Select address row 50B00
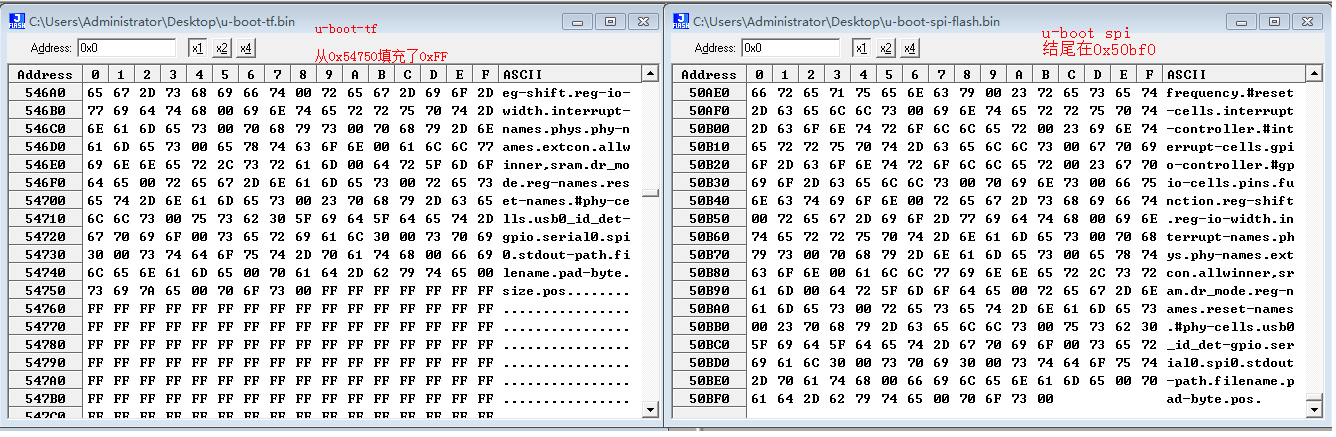The image size is (1336, 437). point(709,128)
